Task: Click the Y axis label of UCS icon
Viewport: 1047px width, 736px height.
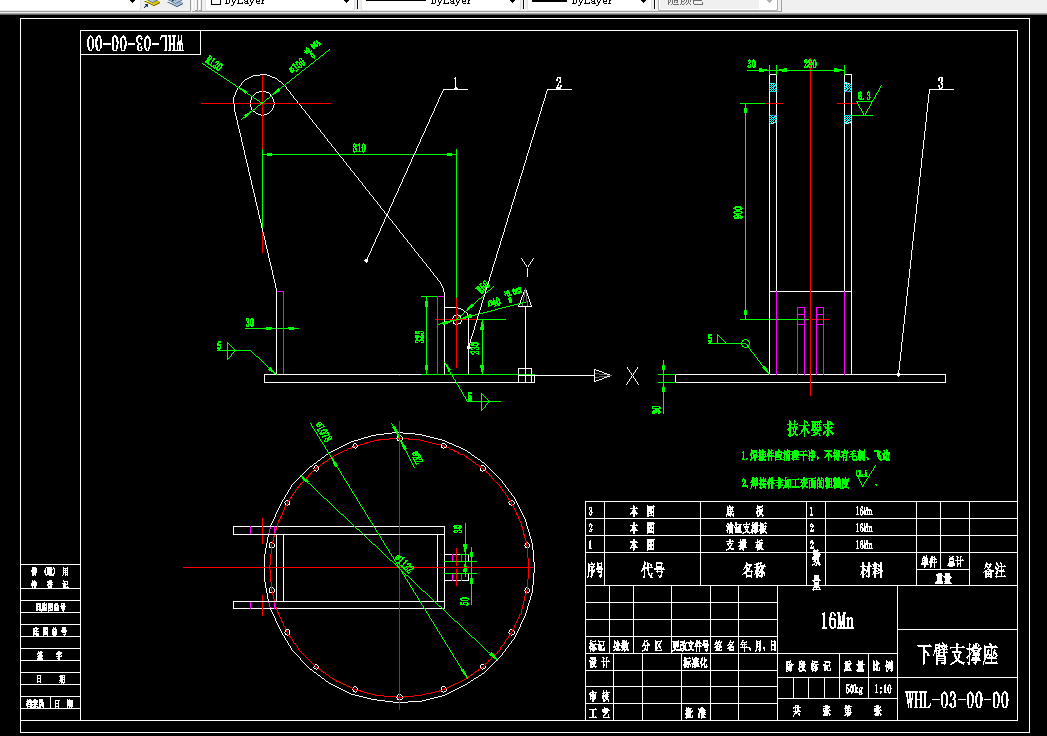Action: 528,268
